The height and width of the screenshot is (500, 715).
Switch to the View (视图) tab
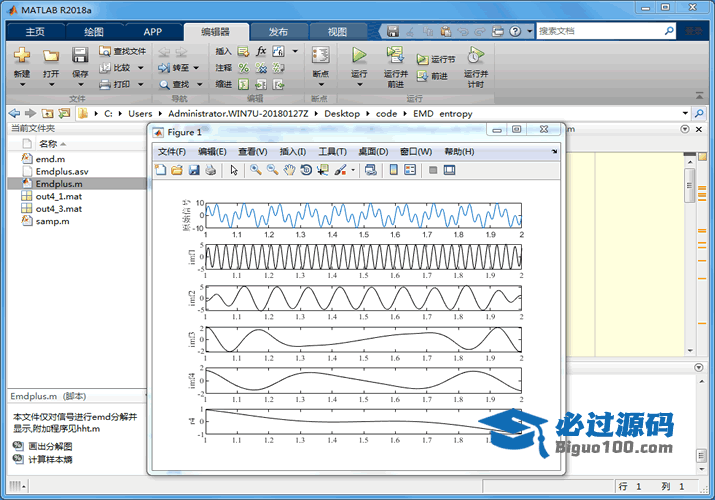click(337, 31)
